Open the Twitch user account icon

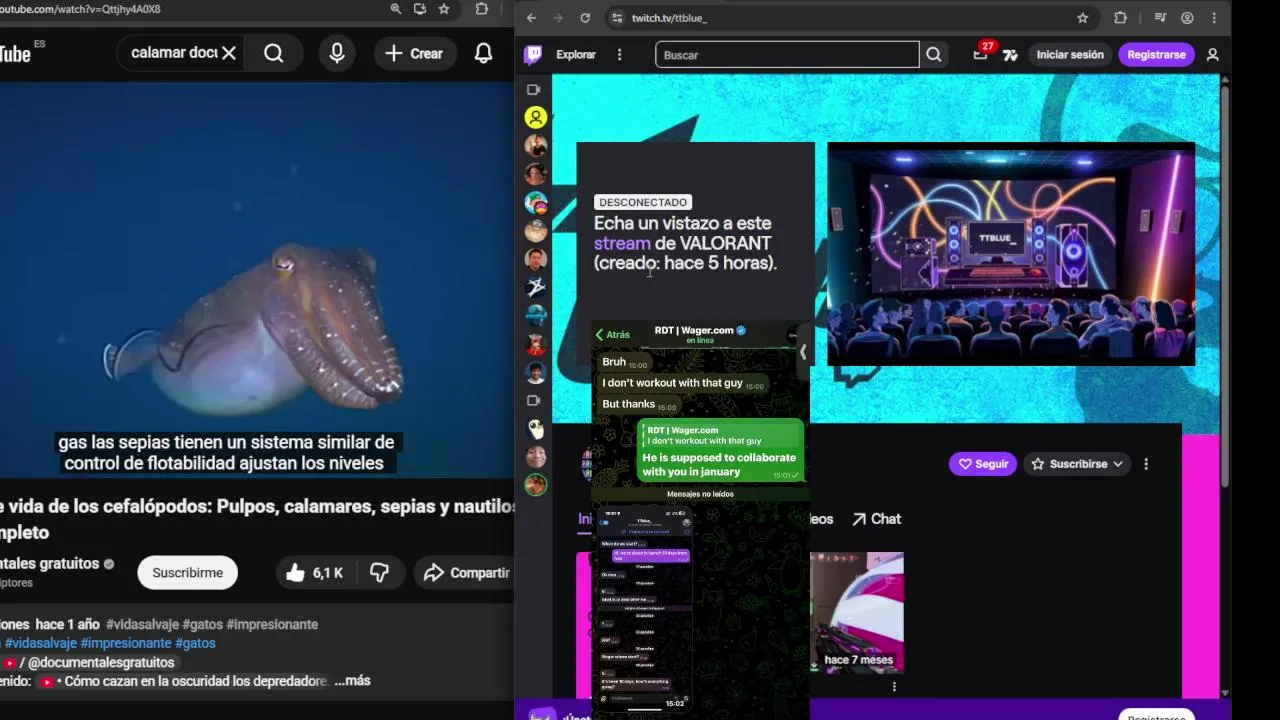pos(1213,55)
